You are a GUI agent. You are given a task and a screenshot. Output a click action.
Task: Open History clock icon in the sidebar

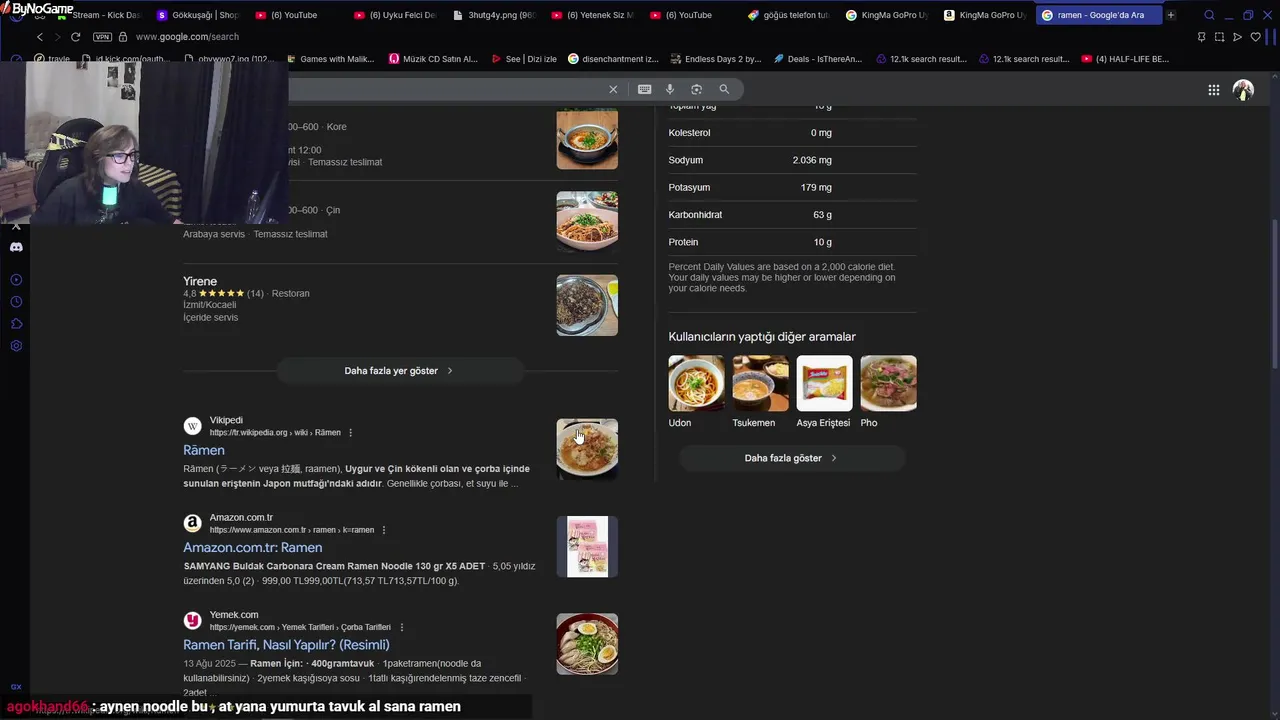[16, 302]
